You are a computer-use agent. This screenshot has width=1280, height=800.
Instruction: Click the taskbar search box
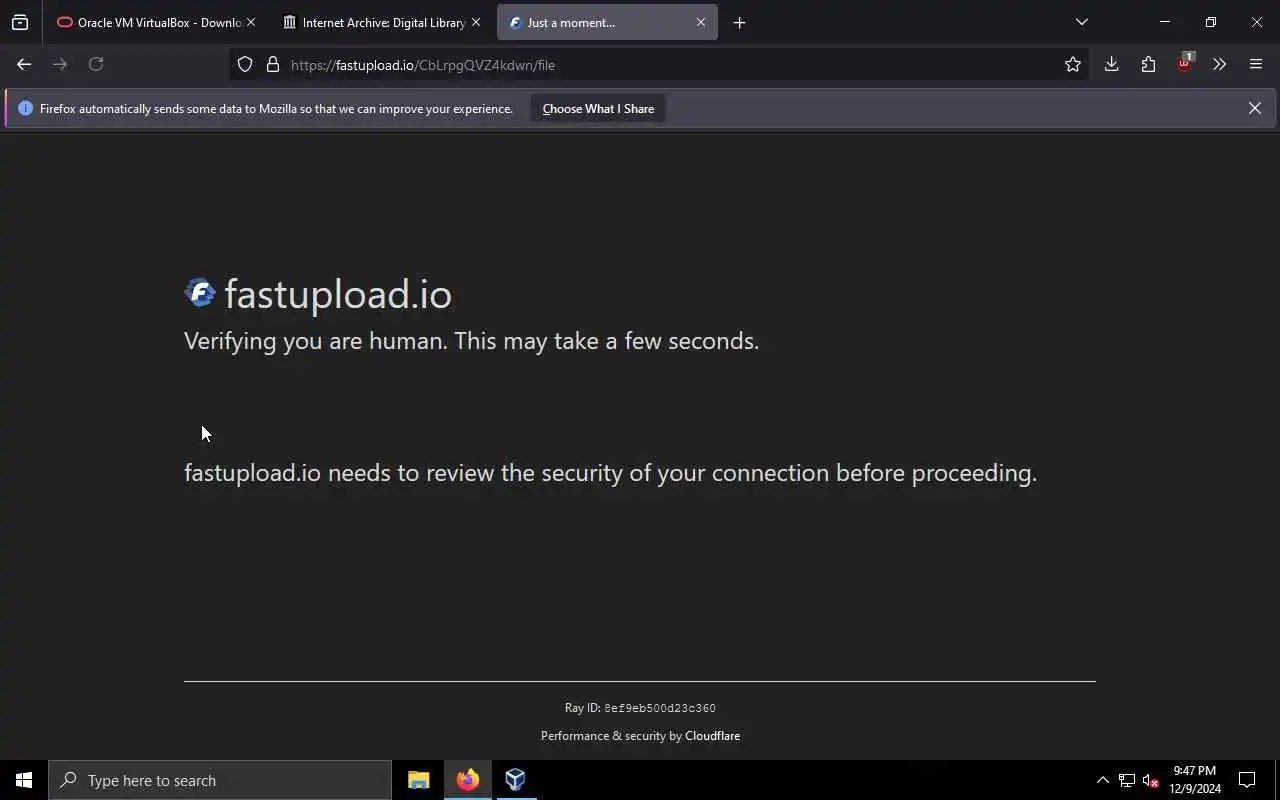click(x=220, y=780)
